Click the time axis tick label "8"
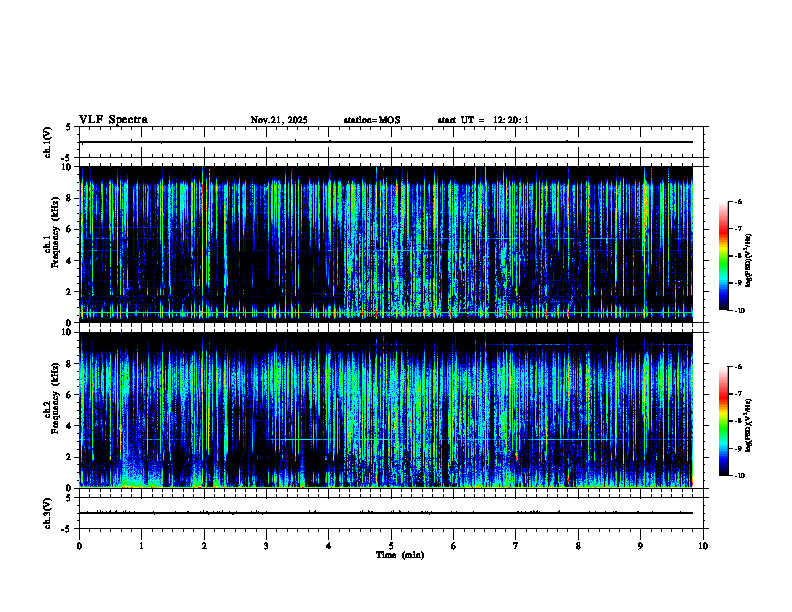The image size is (792, 612). click(578, 546)
